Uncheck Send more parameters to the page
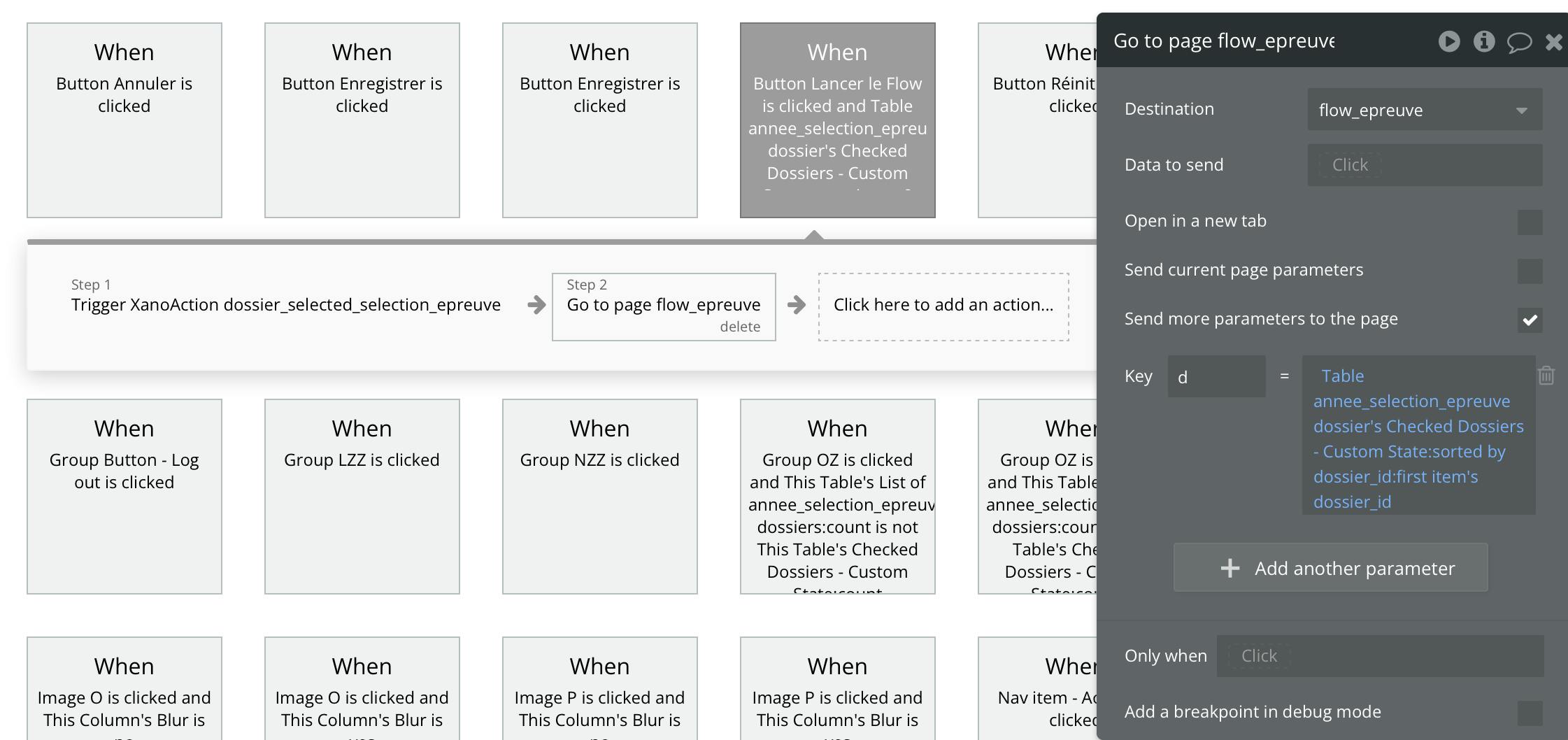1568x740 pixels. (1530, 320)
